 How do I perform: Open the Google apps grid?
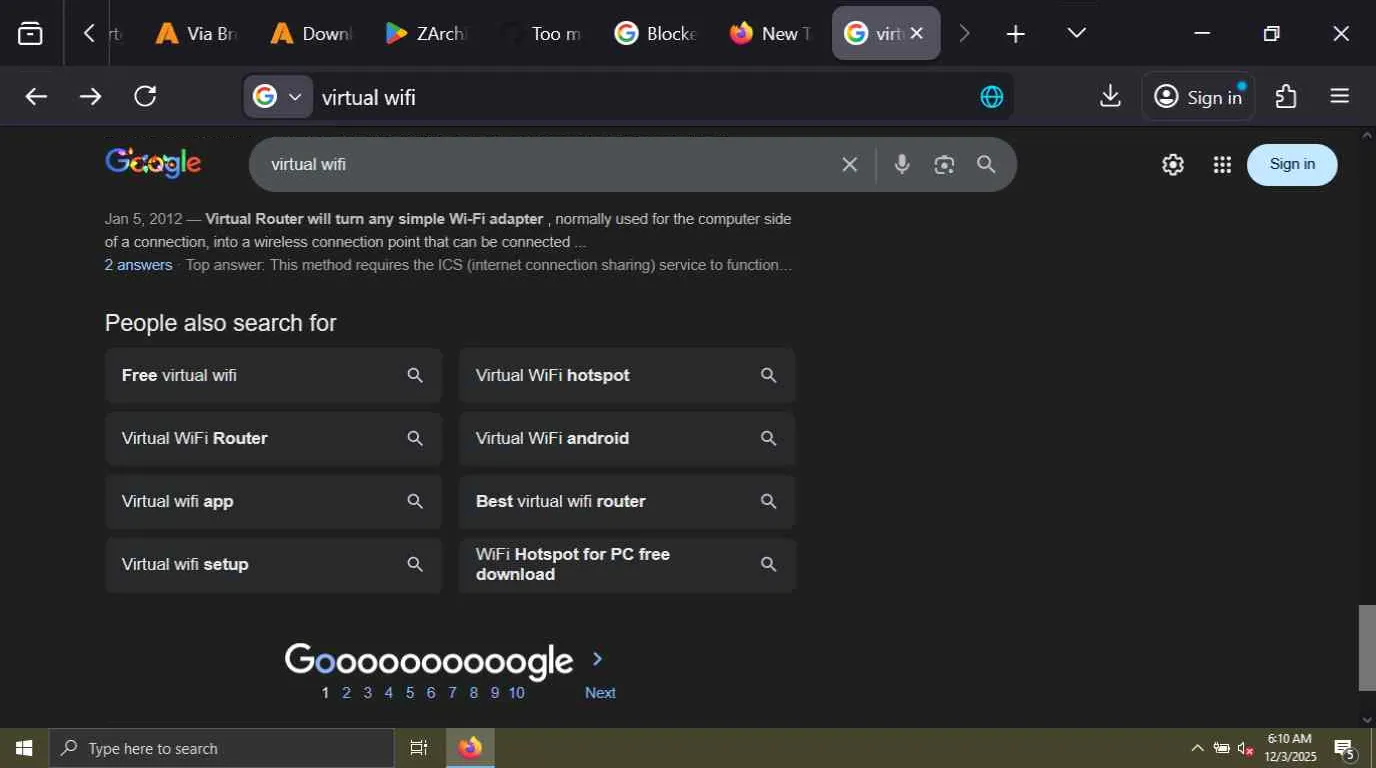[1222, 165]
